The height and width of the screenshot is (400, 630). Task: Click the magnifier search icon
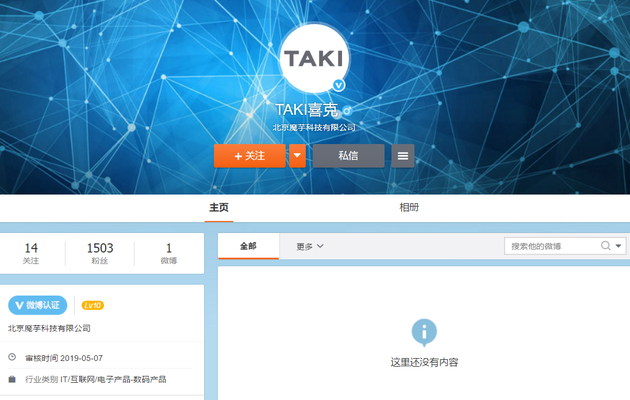click(605, 246)
